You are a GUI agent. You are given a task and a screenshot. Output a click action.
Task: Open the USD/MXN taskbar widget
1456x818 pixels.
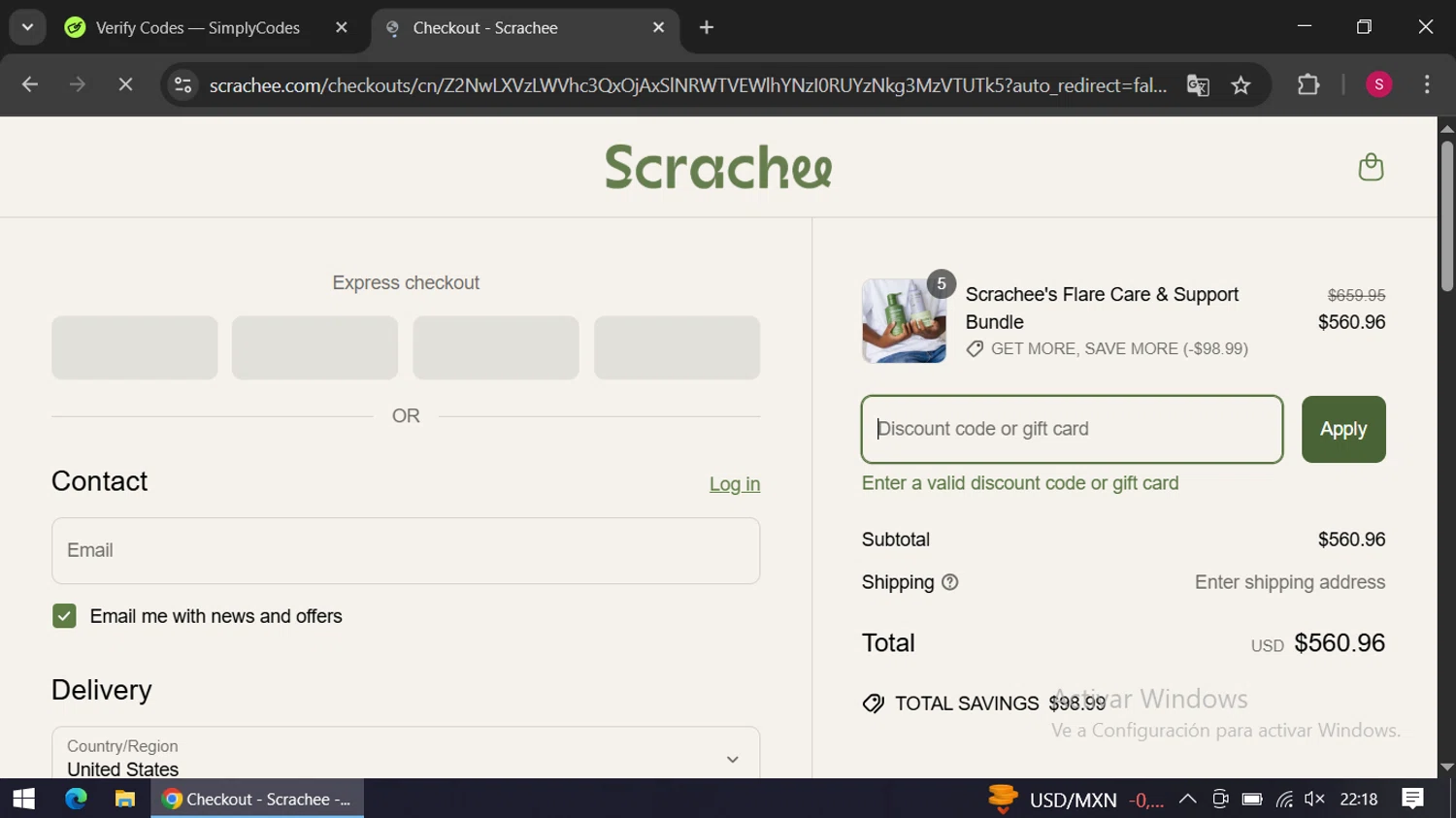1075,799
